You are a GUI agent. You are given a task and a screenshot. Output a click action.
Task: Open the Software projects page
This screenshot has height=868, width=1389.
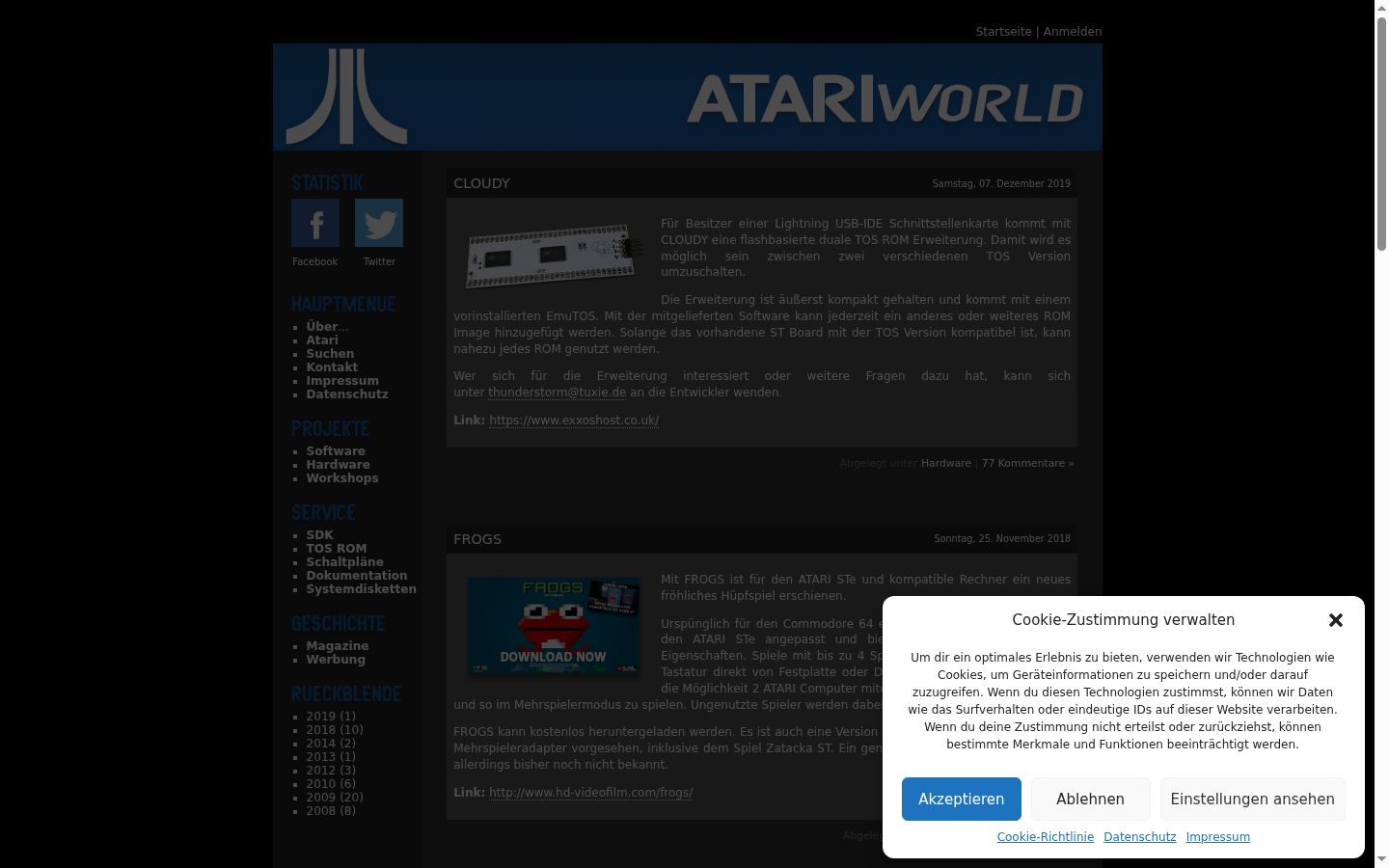point(336,451)
